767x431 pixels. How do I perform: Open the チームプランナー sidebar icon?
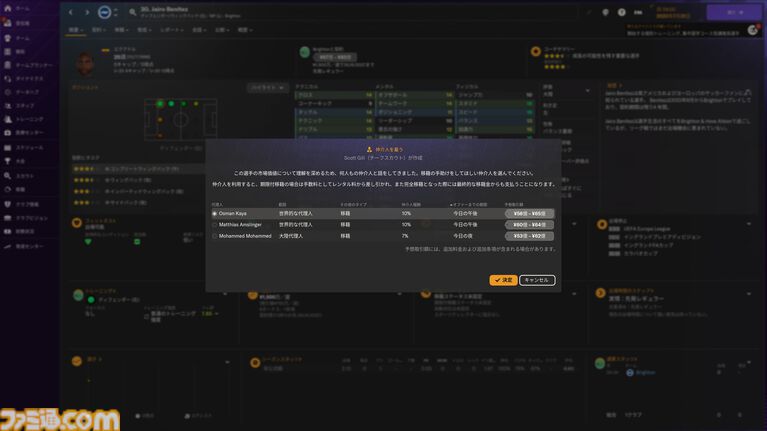[7, 65]
